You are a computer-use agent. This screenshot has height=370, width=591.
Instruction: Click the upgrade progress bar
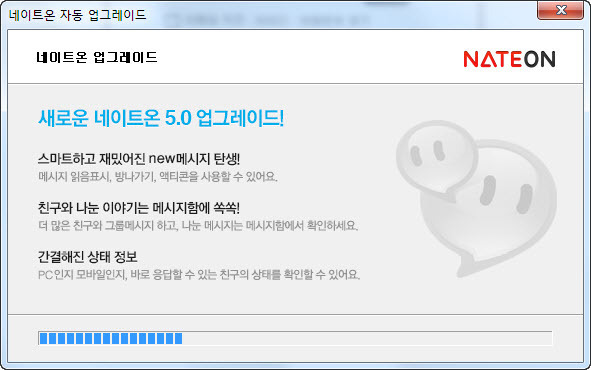coord(295,338)
